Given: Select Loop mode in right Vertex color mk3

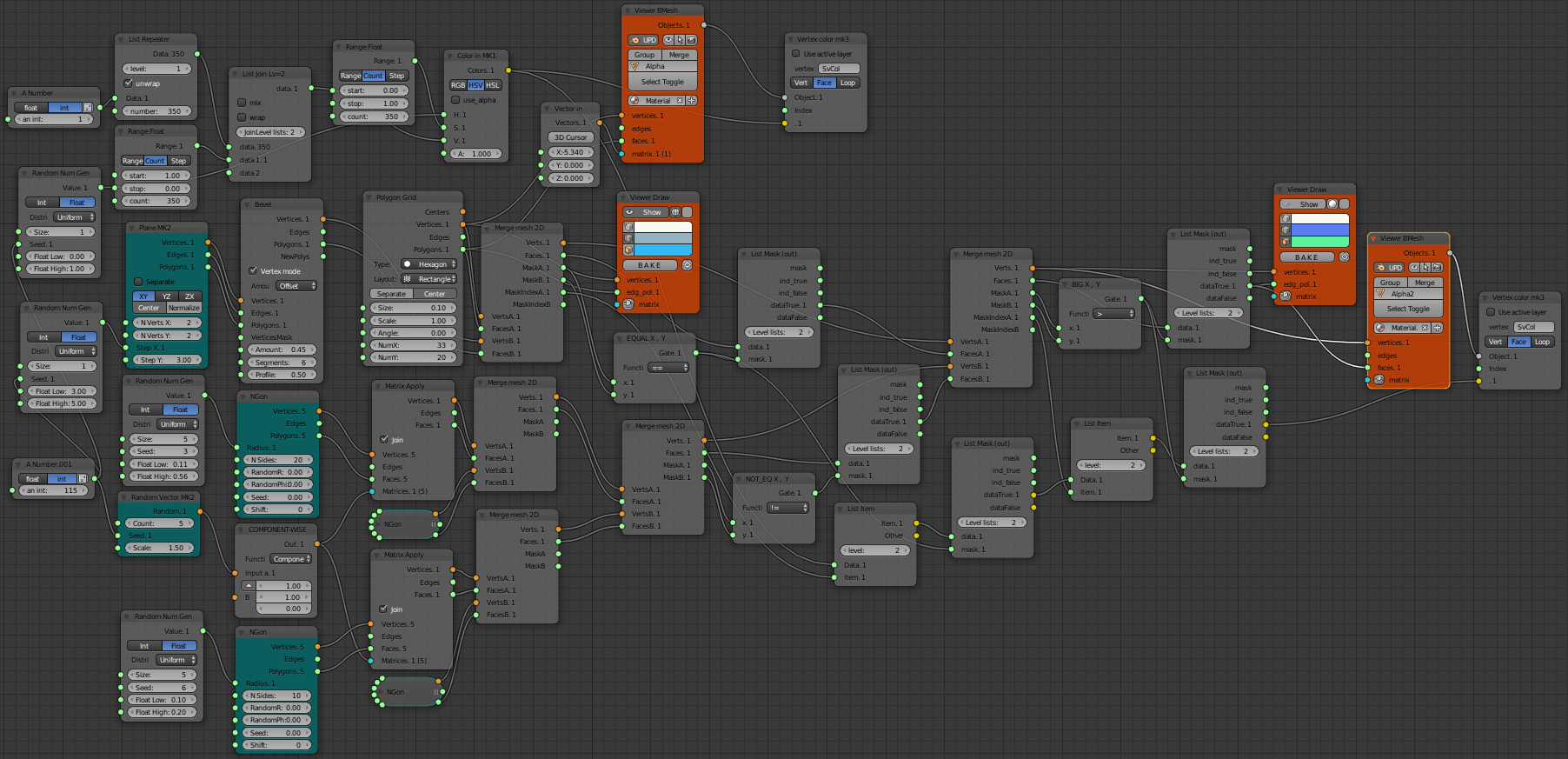Looking at the screenshot, I should point(1542,342).
